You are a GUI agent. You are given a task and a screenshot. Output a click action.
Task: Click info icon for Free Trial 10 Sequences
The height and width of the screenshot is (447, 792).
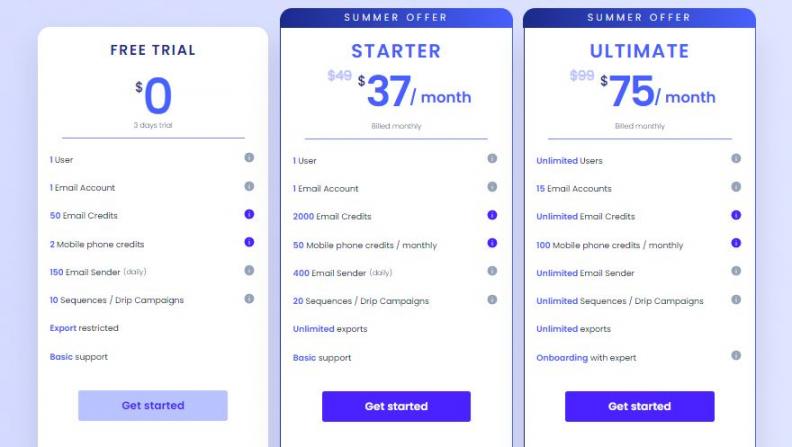point(249,298)
